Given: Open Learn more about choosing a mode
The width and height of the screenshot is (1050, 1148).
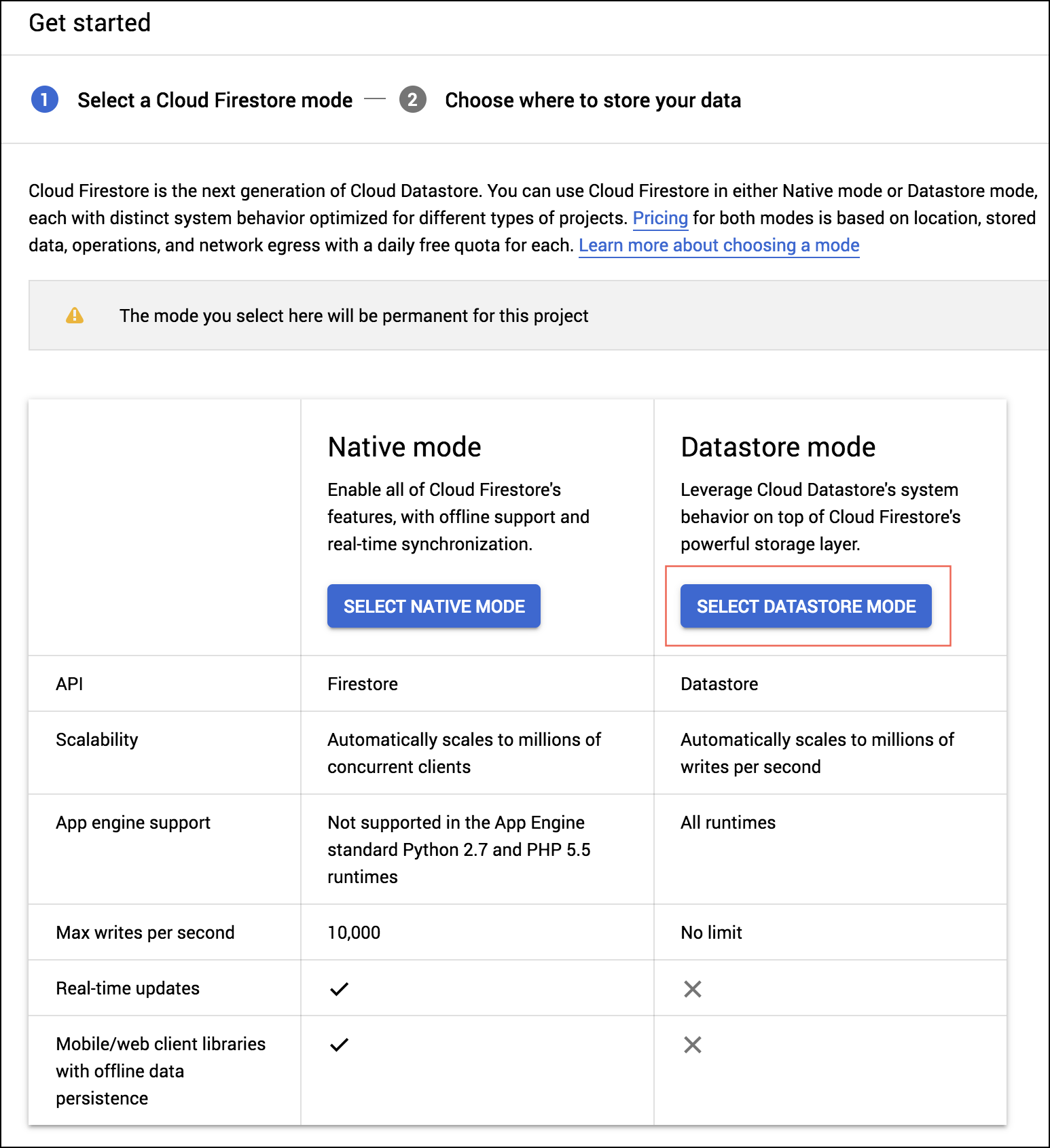Looking at the screenshot, I should pyautogui.click(x=719, y=245).
